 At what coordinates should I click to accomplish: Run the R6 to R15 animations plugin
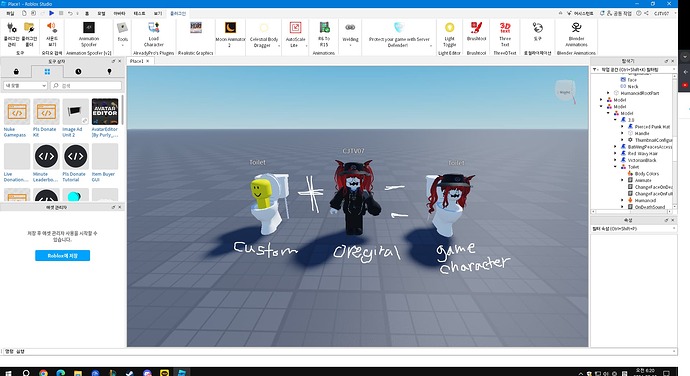324,34
